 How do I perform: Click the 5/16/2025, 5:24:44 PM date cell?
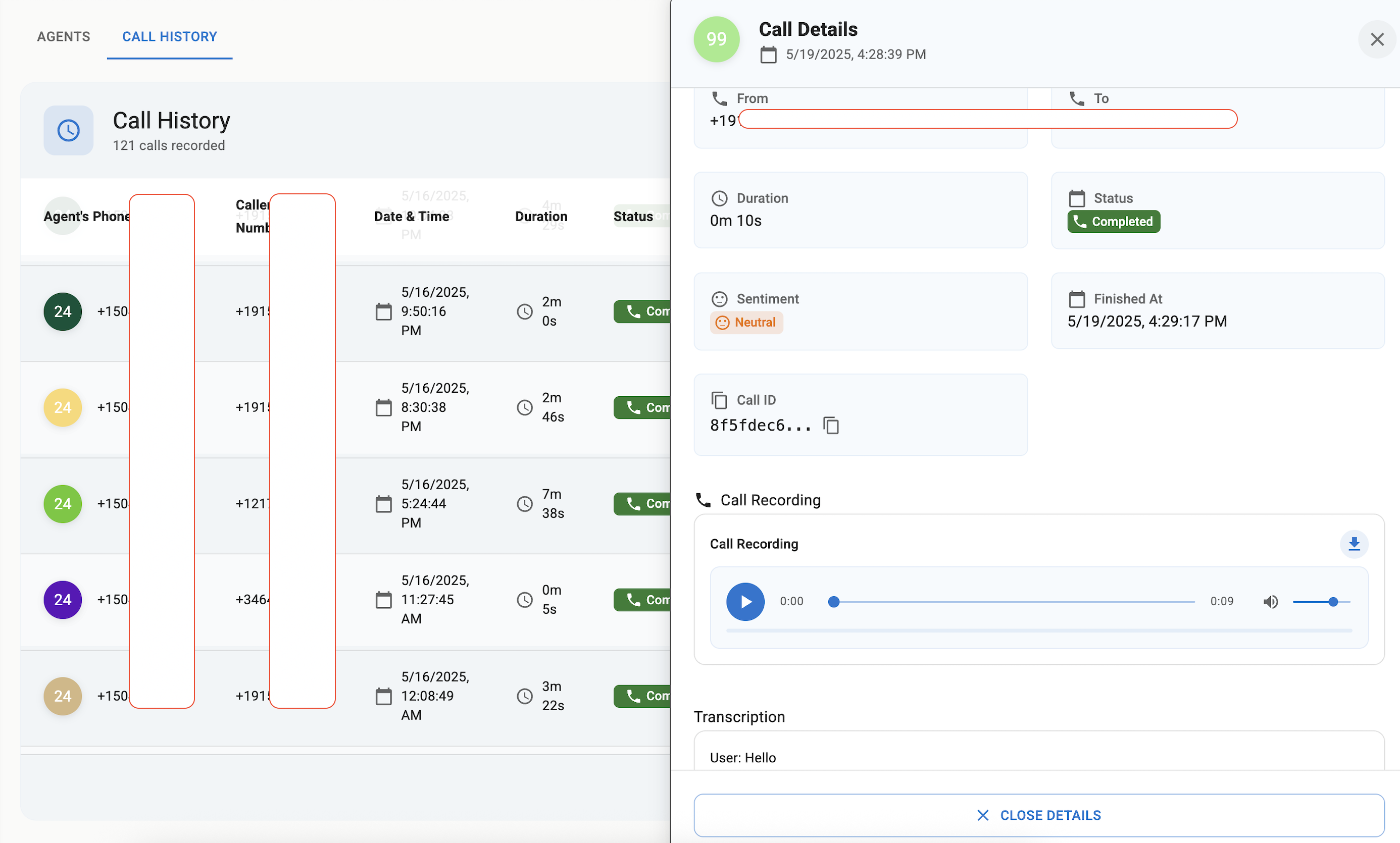tap(435, 504)
